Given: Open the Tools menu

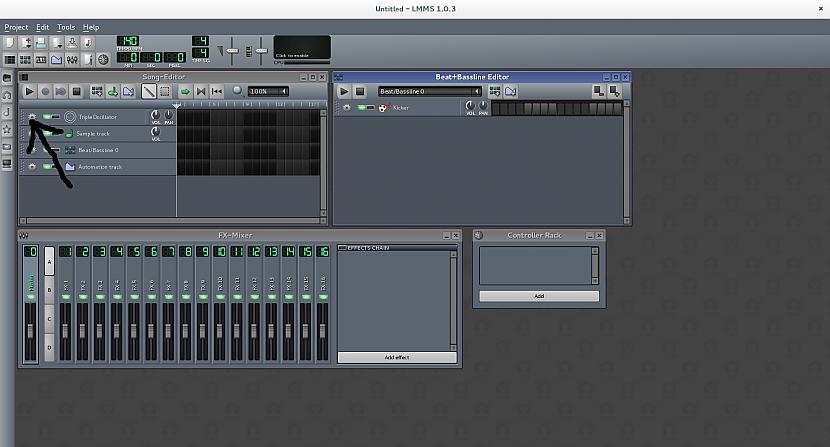Looking at the screenshot, I should (x=66, y=27).
